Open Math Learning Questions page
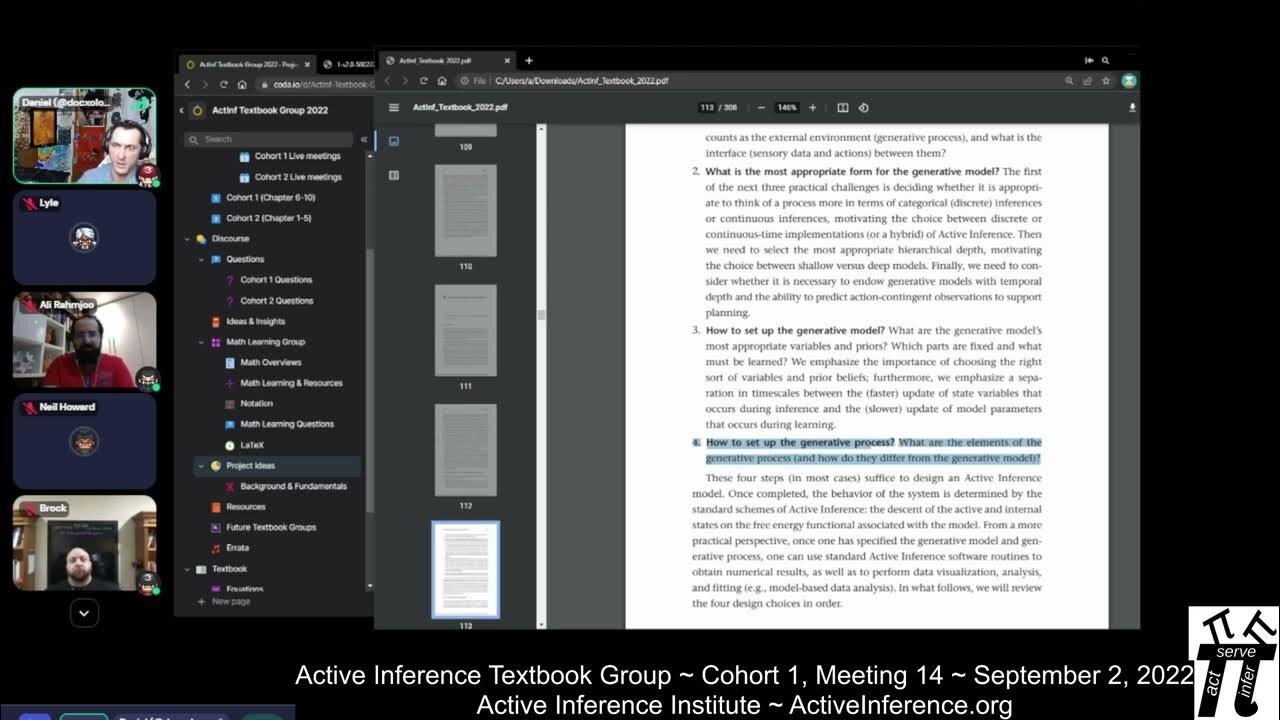The image size is (1280, 720). 286,424
